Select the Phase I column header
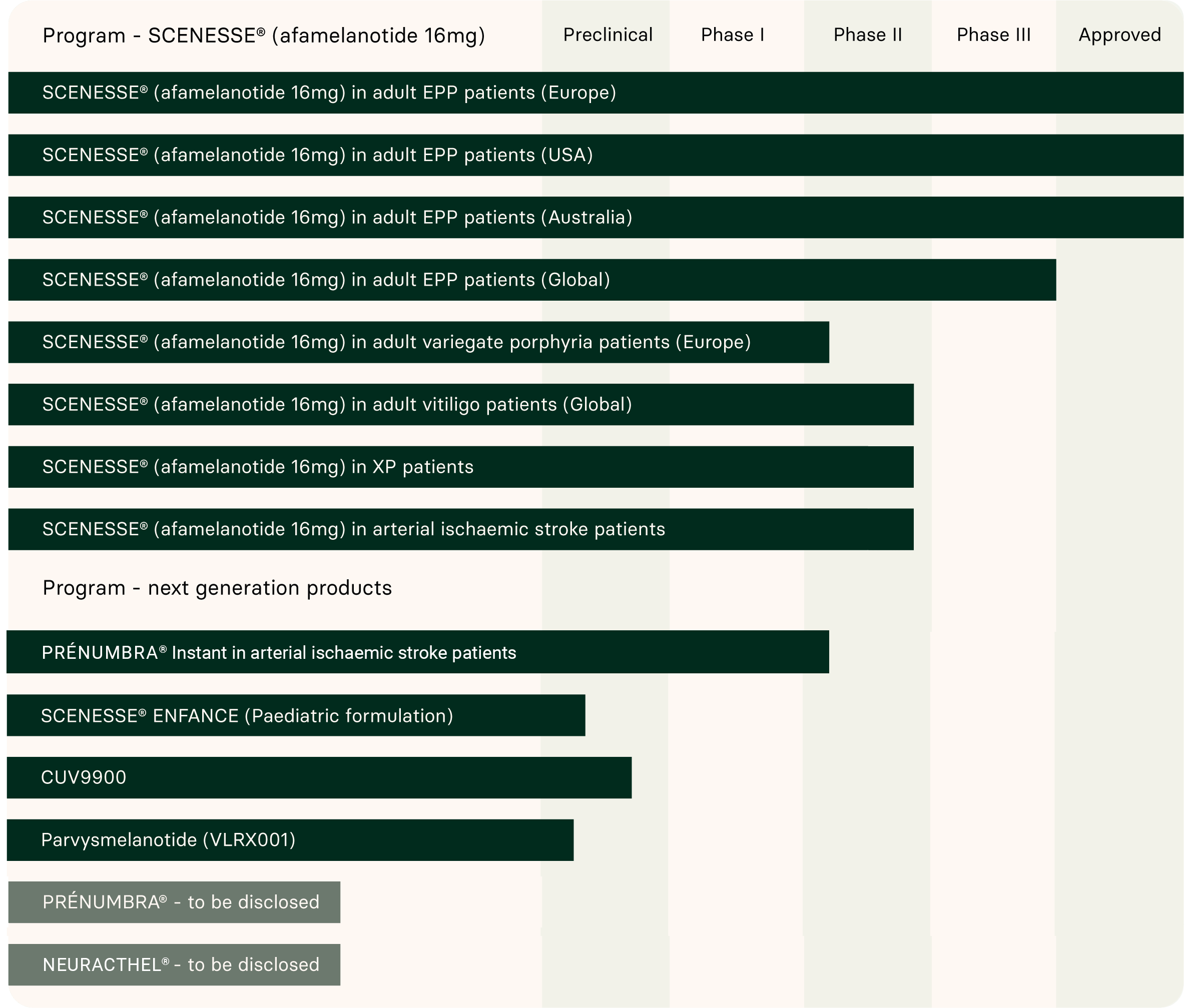 [x=732, y=35]
